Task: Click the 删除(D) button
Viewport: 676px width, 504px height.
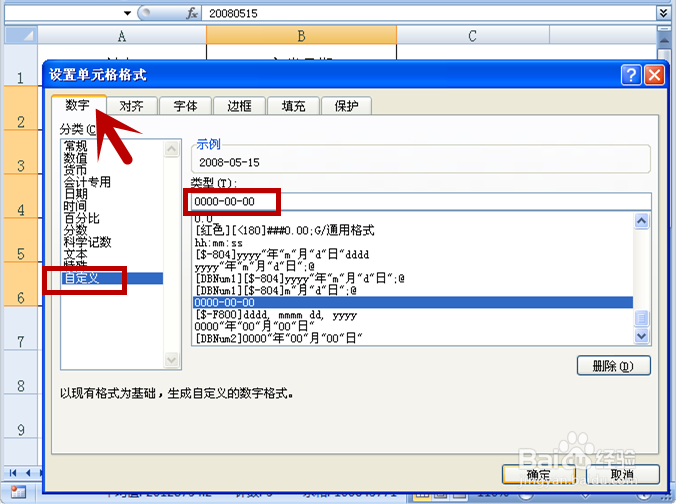Action: tap(613, 366)
